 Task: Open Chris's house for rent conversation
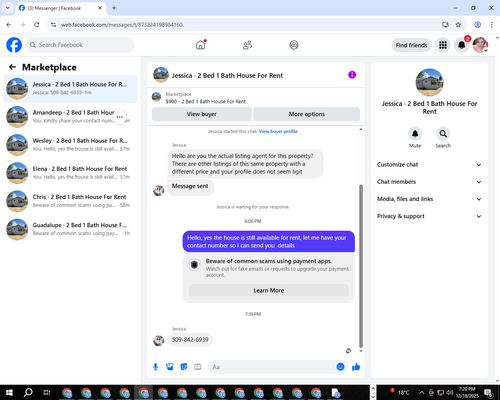click(x=70, y=201)
